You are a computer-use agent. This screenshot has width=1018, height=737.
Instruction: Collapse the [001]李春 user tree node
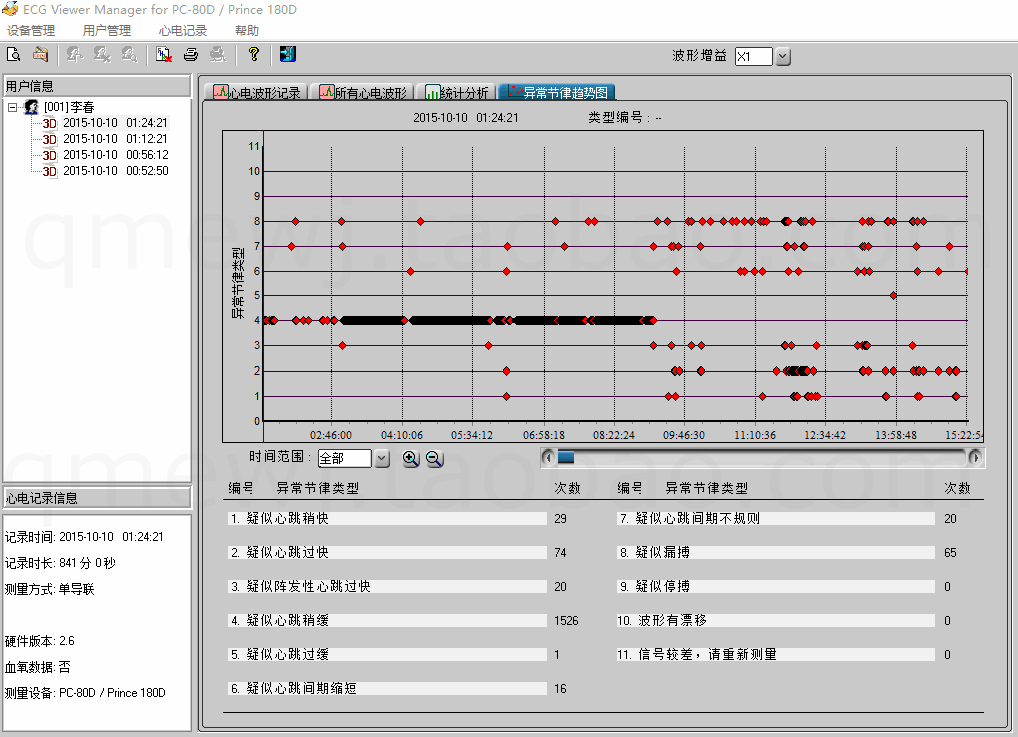tap(12, 107)
